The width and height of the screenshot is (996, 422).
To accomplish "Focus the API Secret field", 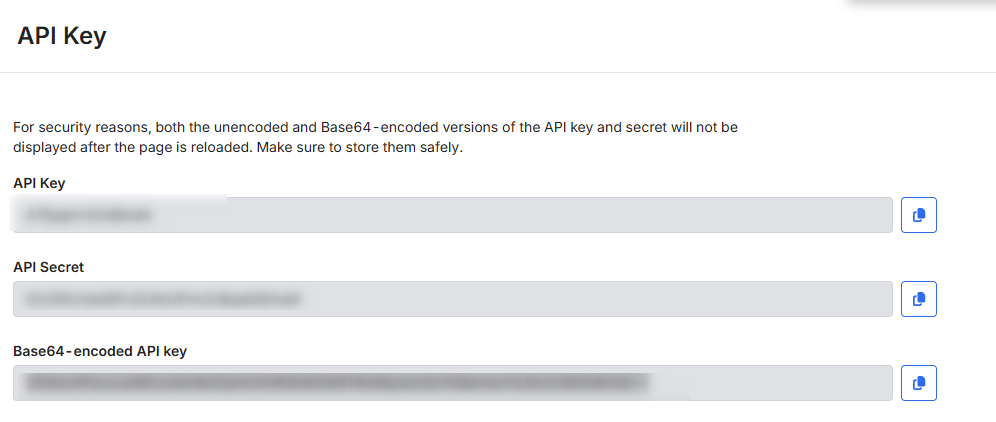I will (x=452, y=299).
